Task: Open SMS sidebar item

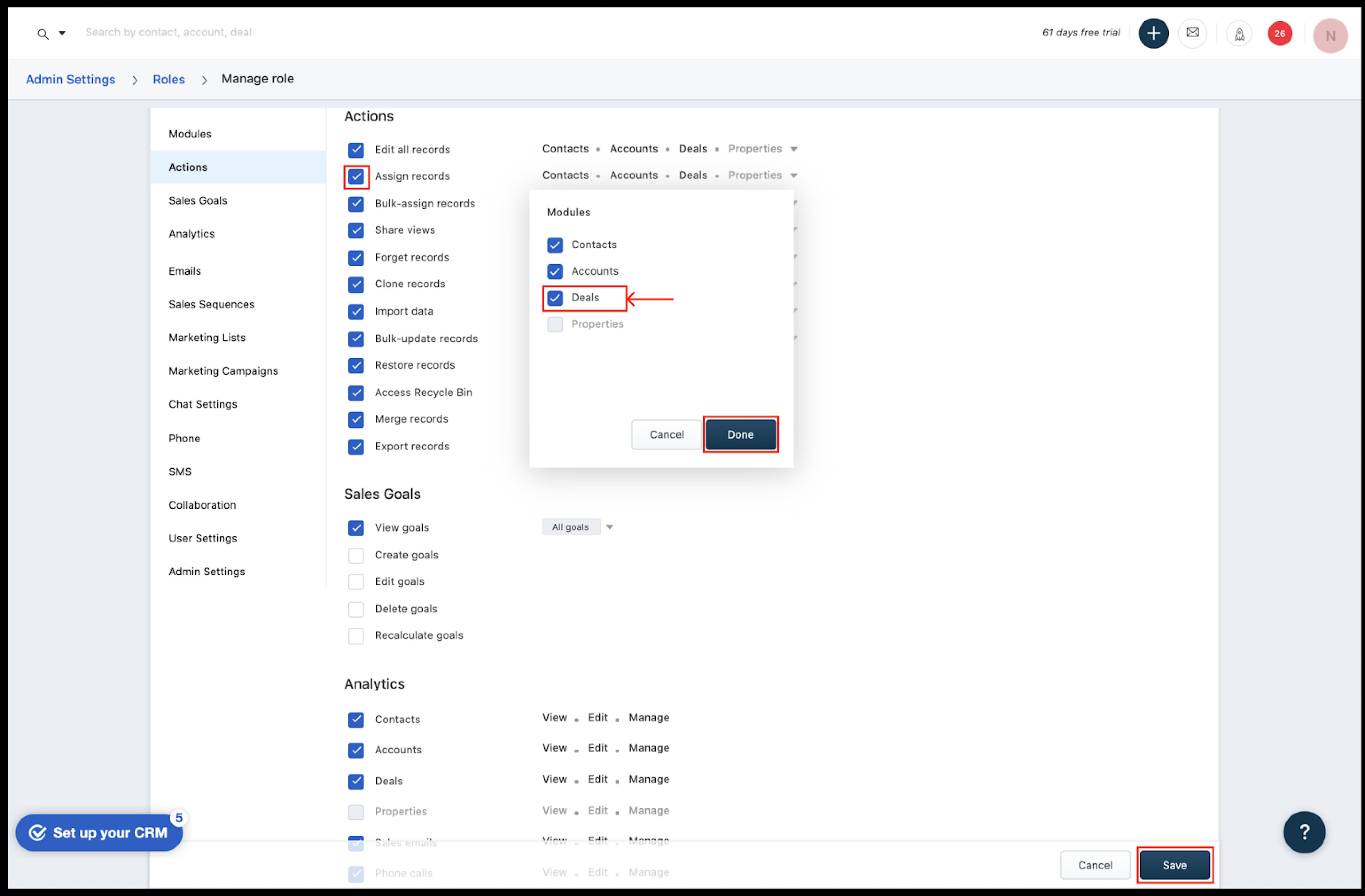Action: 238,471
